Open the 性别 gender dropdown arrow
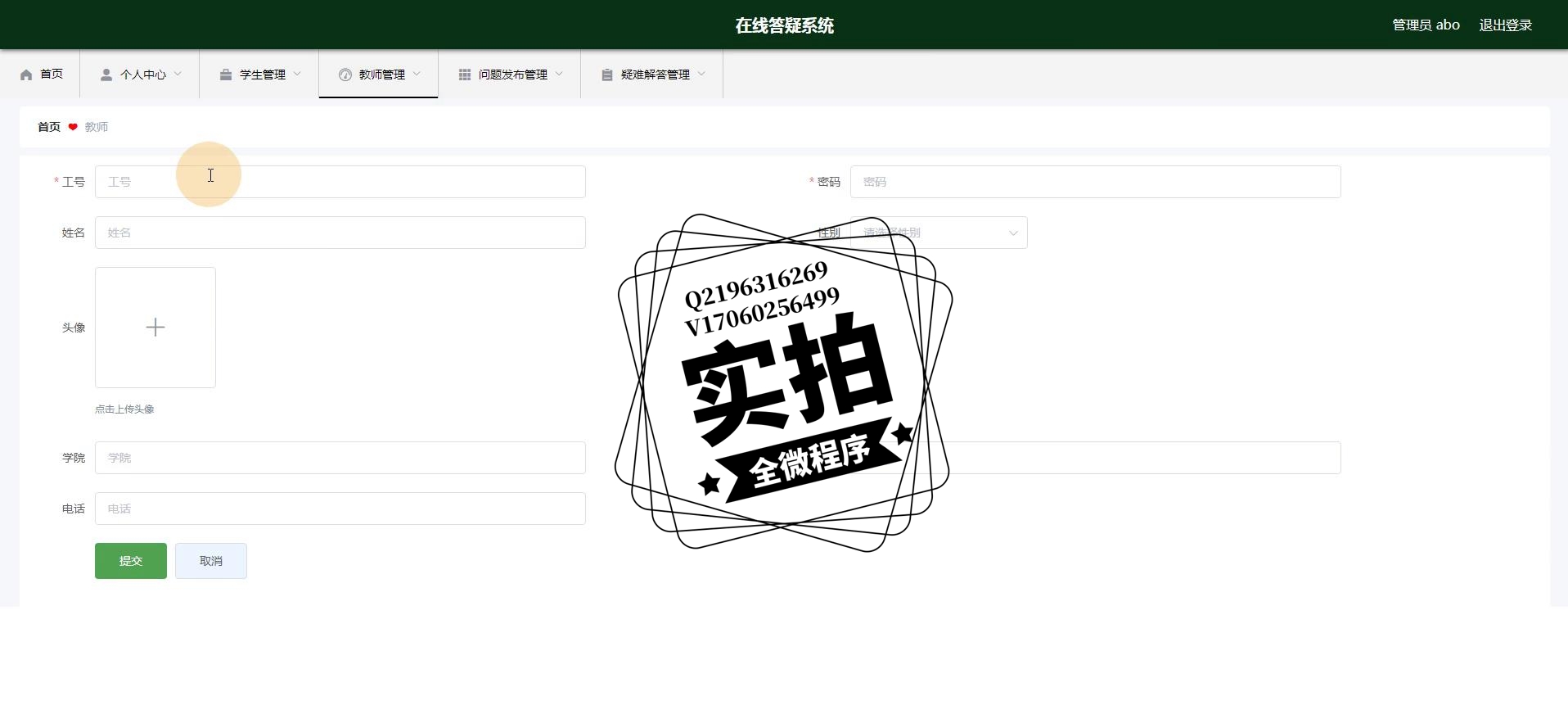1568x728 pixels. point(1013,233)
